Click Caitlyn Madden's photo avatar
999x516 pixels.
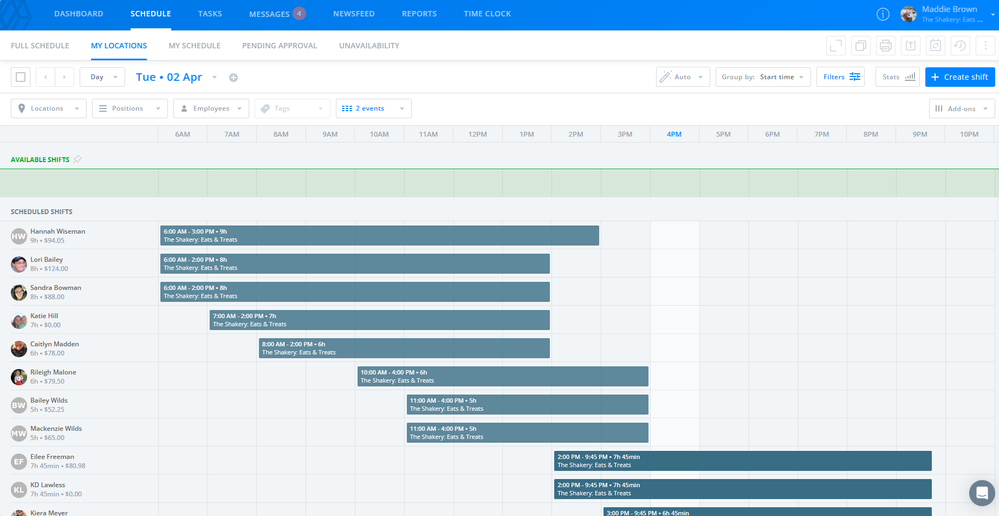(x=18, y=348)
